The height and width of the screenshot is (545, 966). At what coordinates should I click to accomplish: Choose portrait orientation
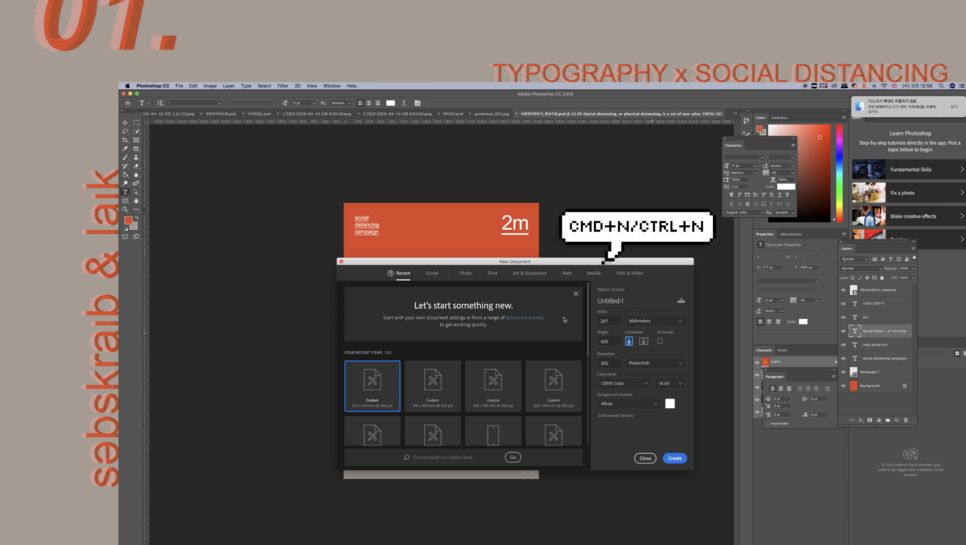[629, 341]
